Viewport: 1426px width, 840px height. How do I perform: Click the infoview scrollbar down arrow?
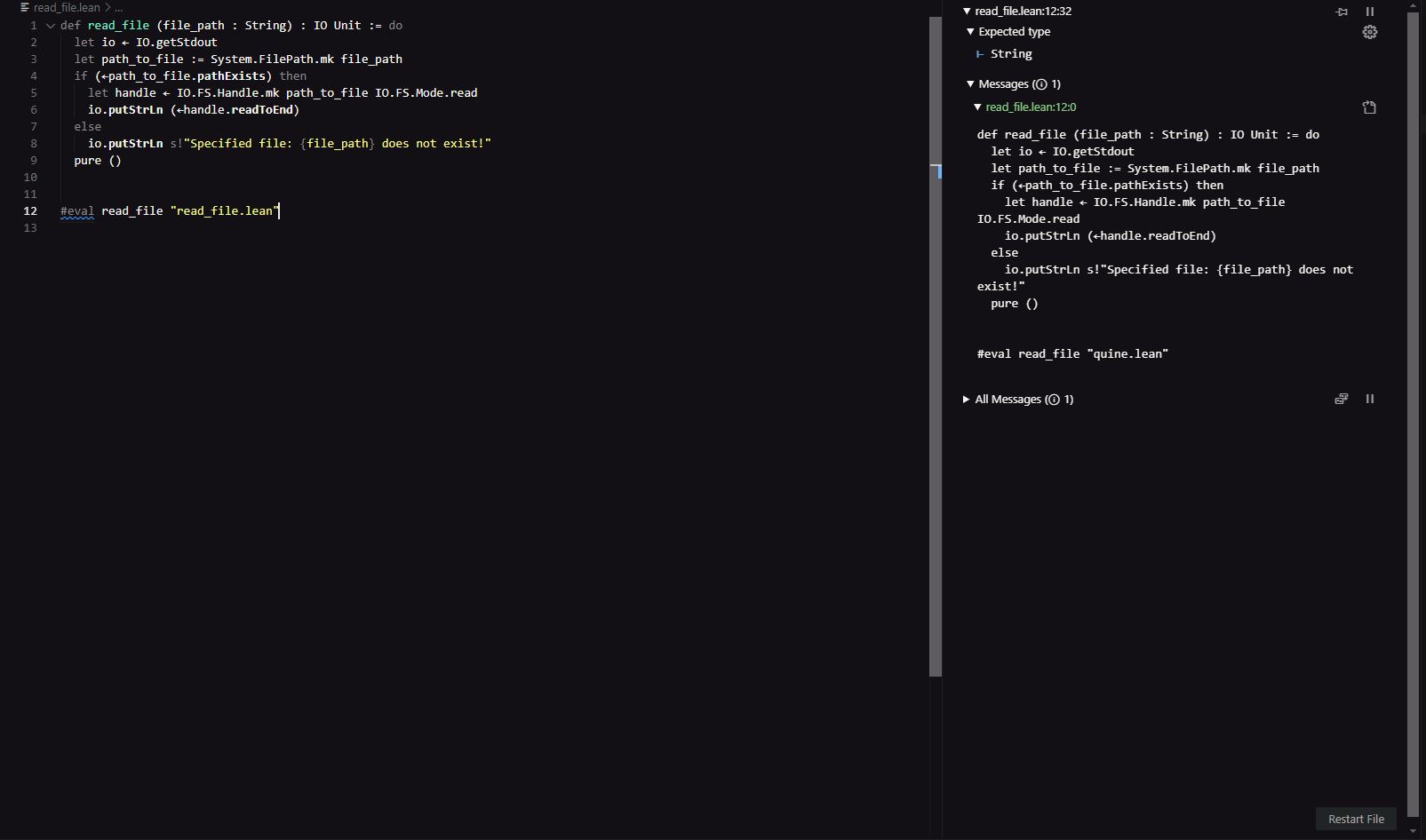(1414, 832)
